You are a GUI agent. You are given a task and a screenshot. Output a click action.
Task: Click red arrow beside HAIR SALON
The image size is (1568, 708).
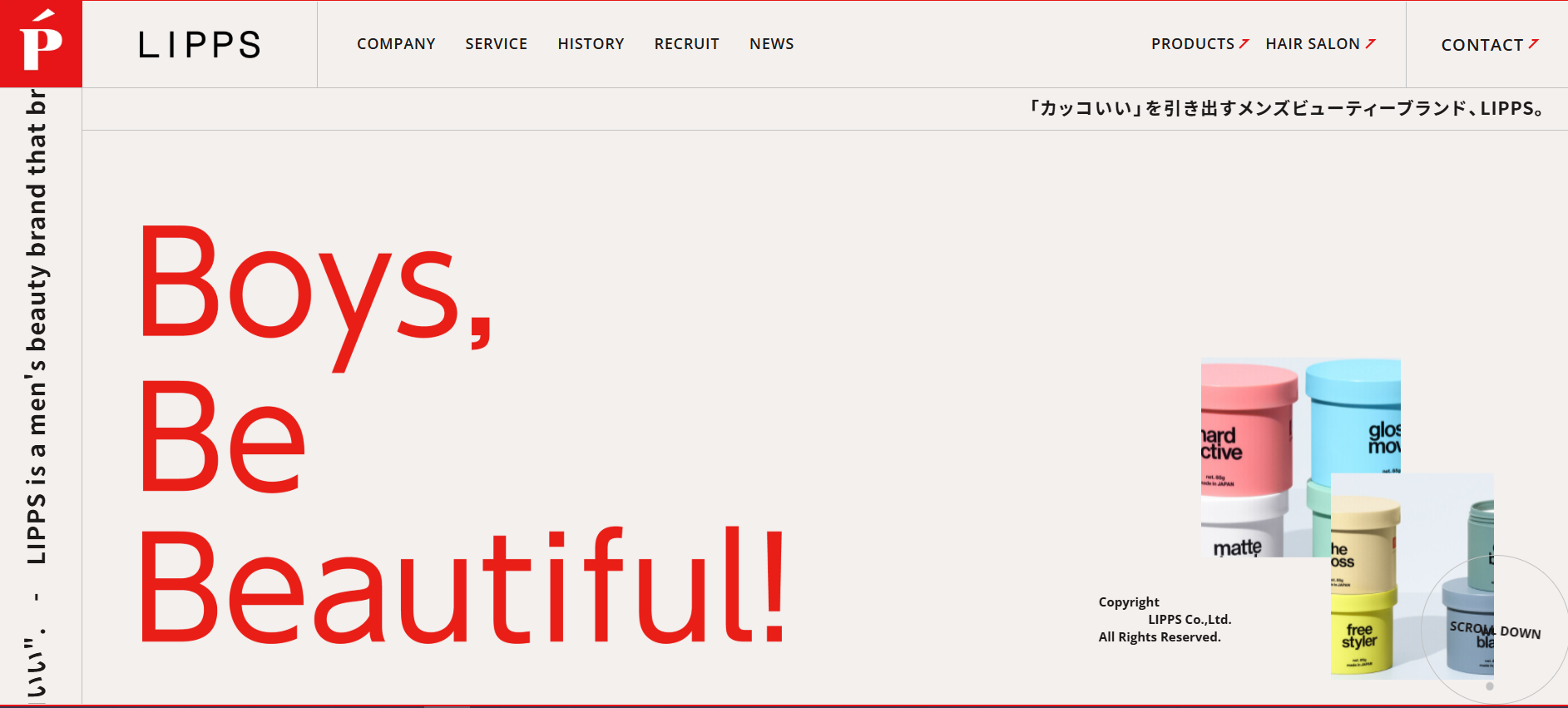point(1371,43)
